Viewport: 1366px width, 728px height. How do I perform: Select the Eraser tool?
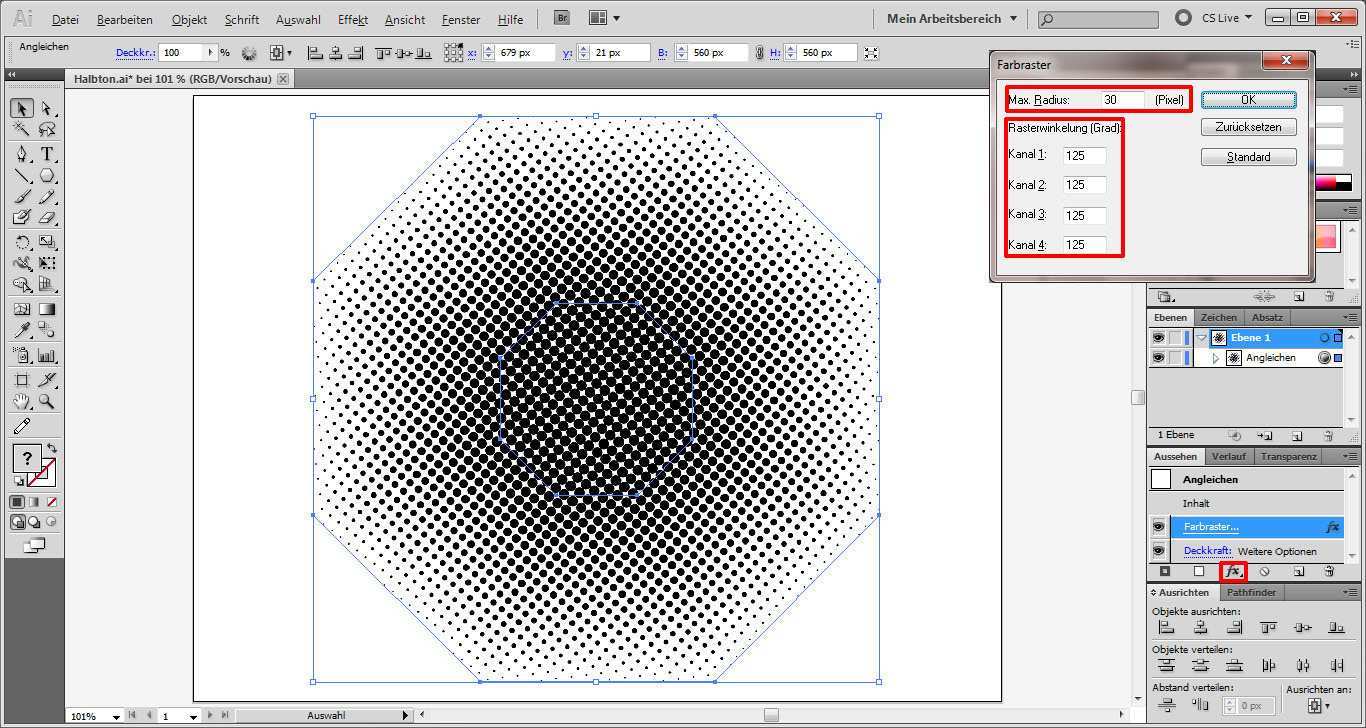pos(47,218)
